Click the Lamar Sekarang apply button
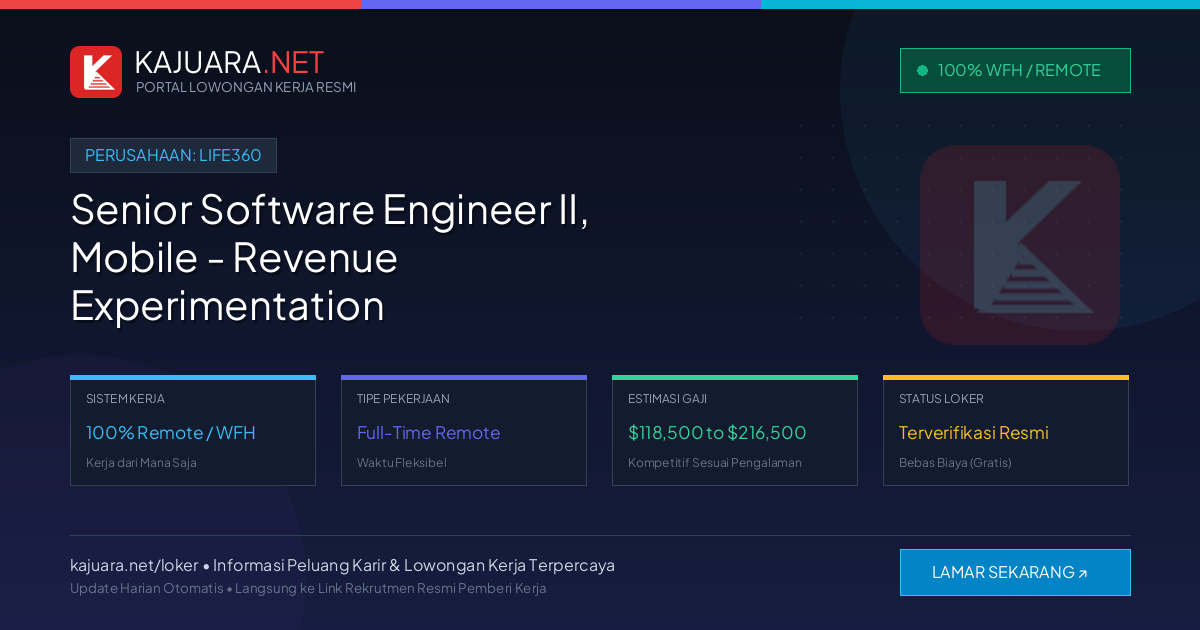1200x630 pixels. [1015, 572]
